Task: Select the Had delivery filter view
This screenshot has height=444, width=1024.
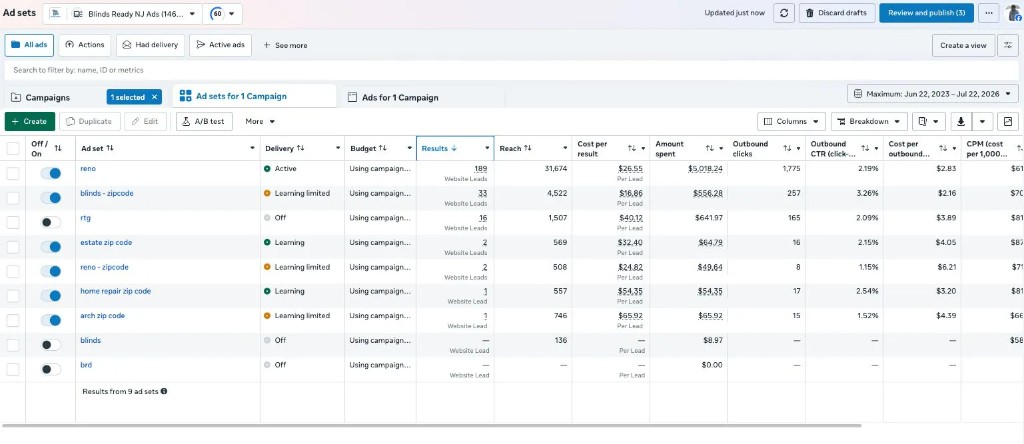Action: point(150,45)
